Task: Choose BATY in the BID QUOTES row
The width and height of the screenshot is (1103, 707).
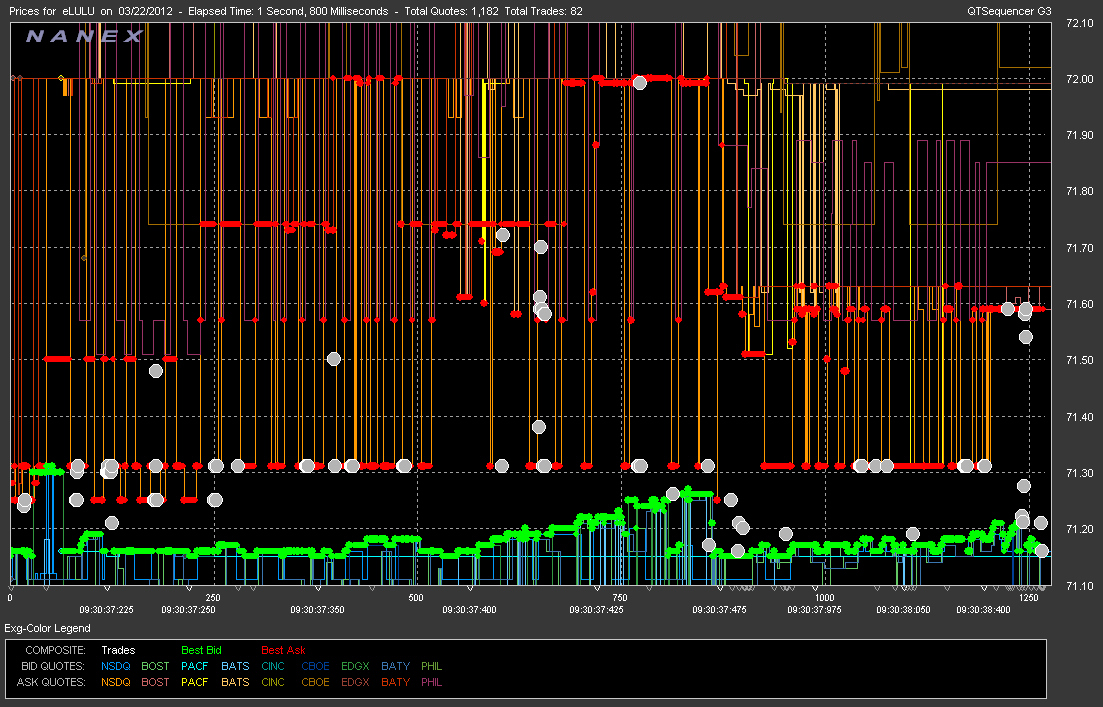Action: pyautogui.click(x=395, y=666)
